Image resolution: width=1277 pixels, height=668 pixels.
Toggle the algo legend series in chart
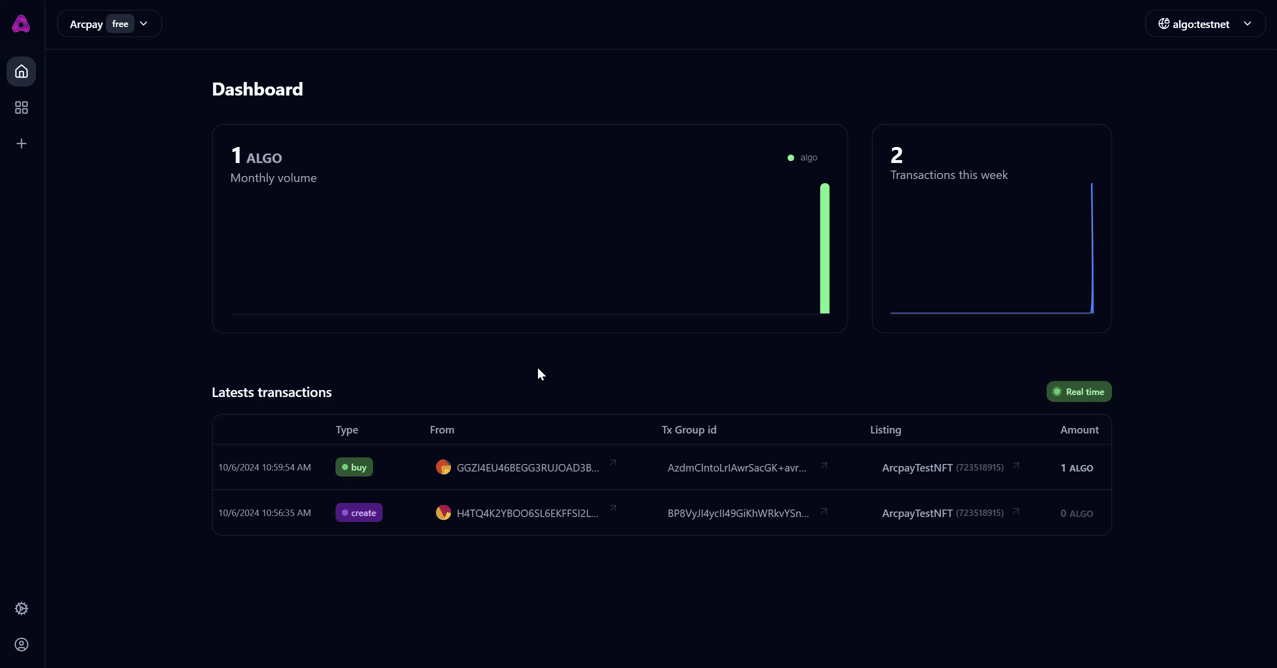pos(802,158)
